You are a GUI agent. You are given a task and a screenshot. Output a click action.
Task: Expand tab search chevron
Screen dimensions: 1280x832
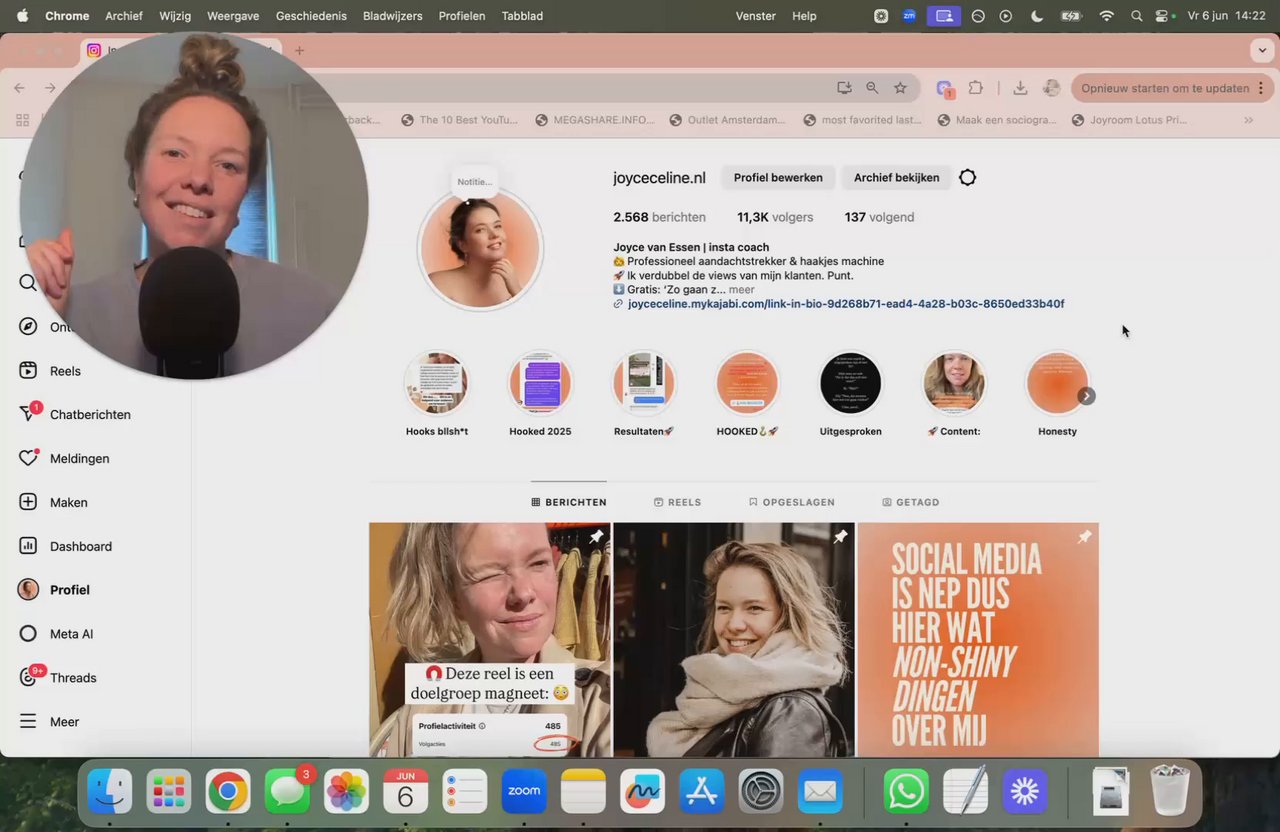pos(1261,50)
